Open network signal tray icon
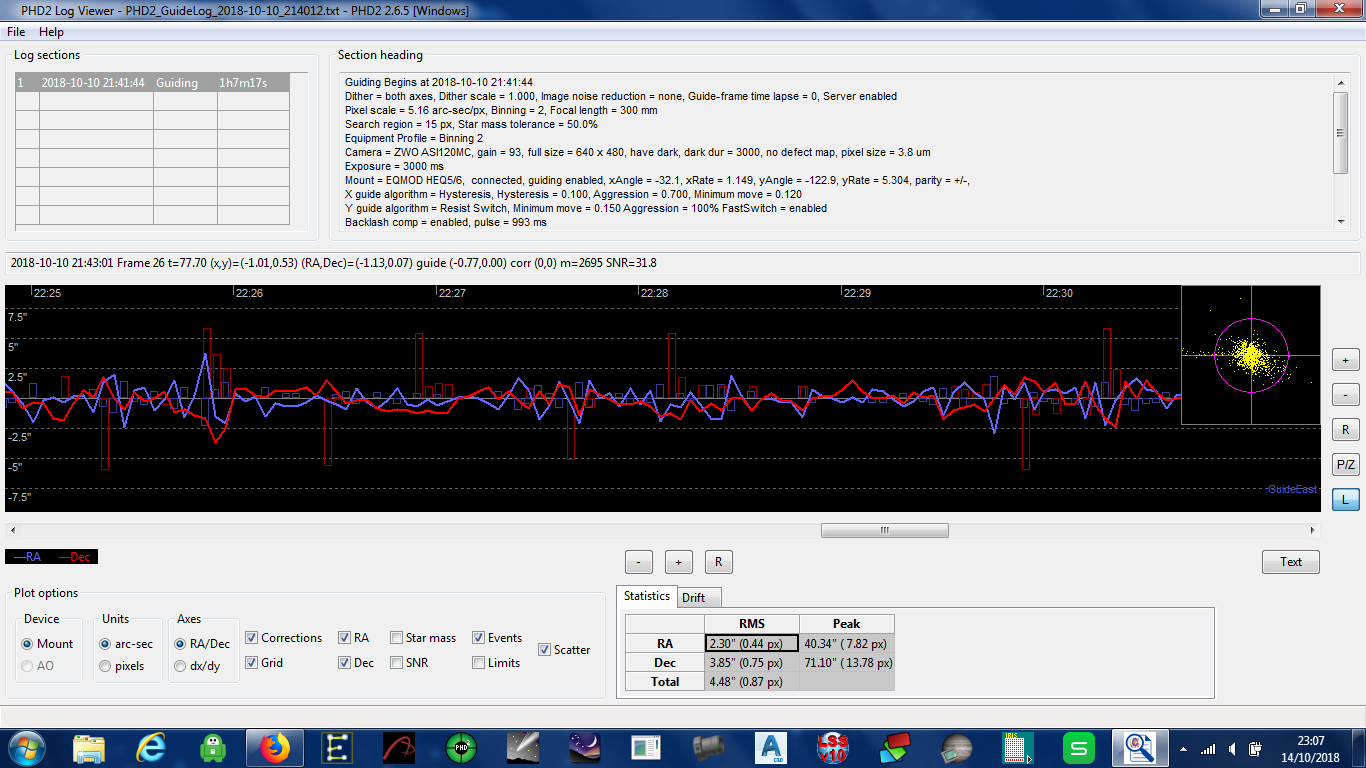This screenshot has height=768, width=1366. pyautogui.click(x=1208, y=749)
